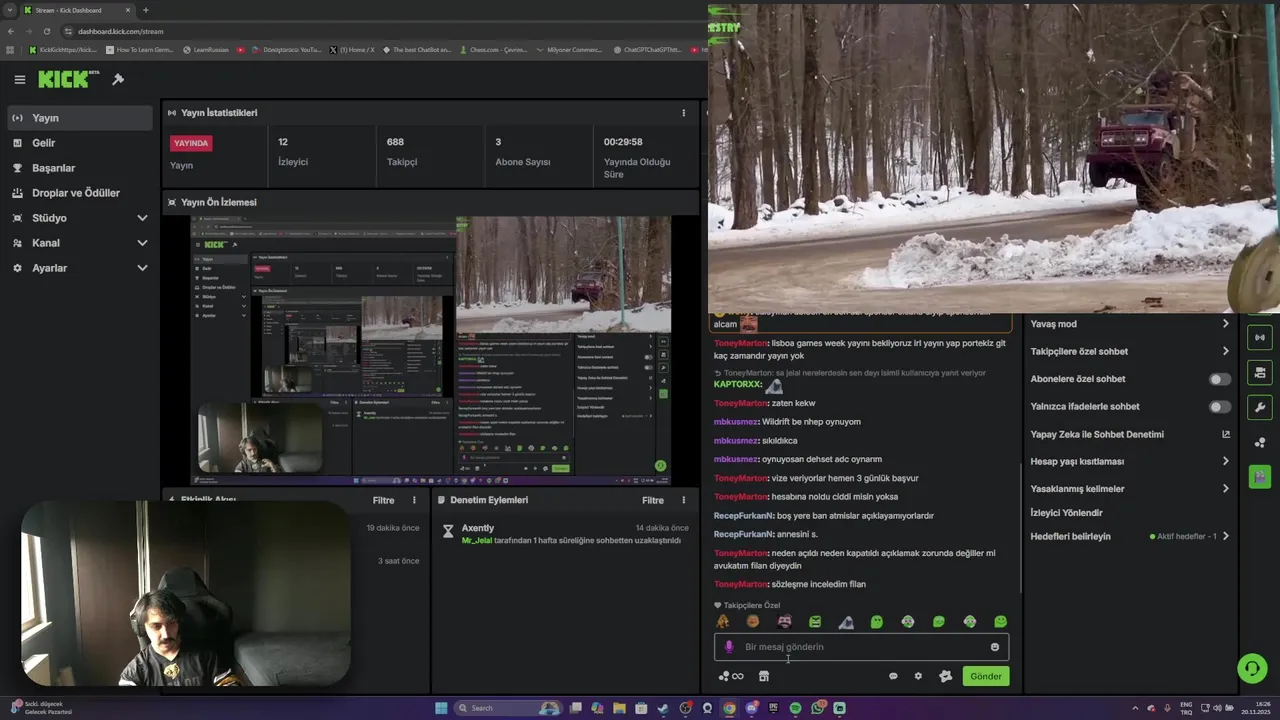Image resolution: width=1280 pixels, height=720 pixels.
Task: Click the Axently username in Denetim Eylemleri
Action: (x=478, y=528)
